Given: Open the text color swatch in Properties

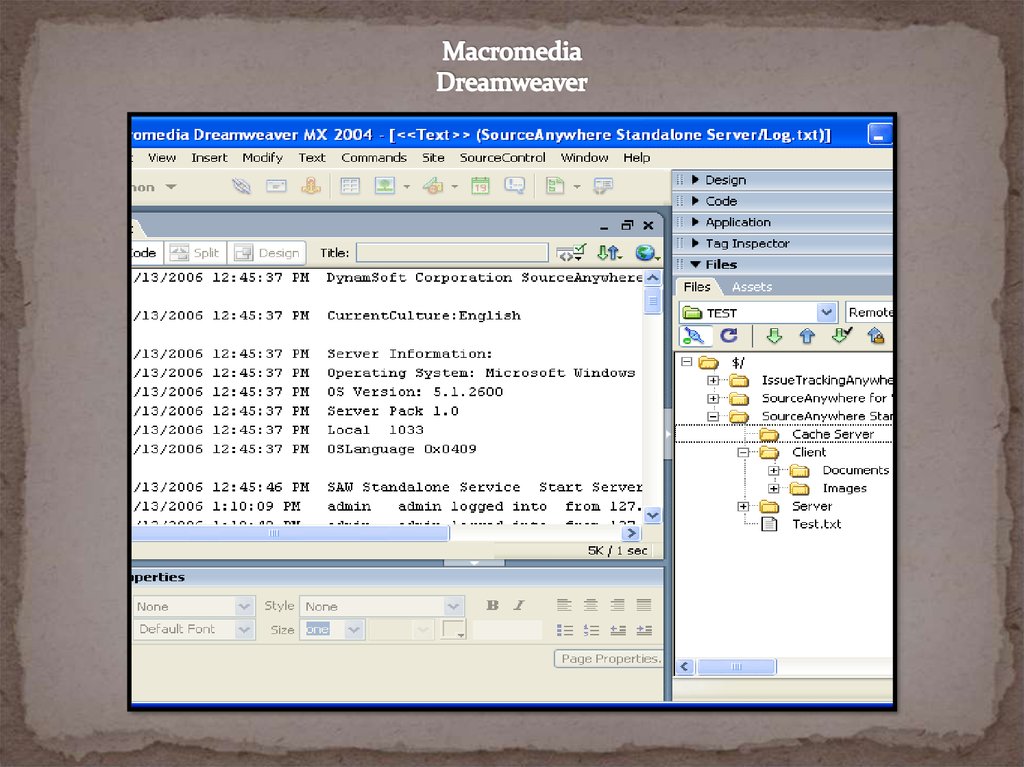Looking at the screenshot, I should coord(452,630).
